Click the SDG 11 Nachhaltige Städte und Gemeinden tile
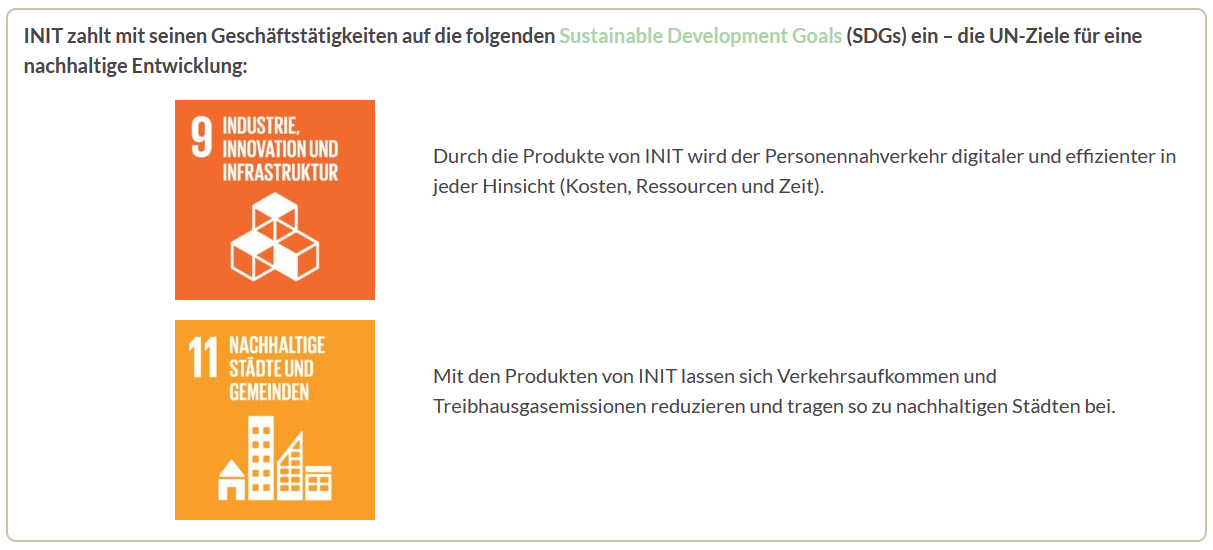This screenshot has width=1213, height=550. [x=275, y=420]
